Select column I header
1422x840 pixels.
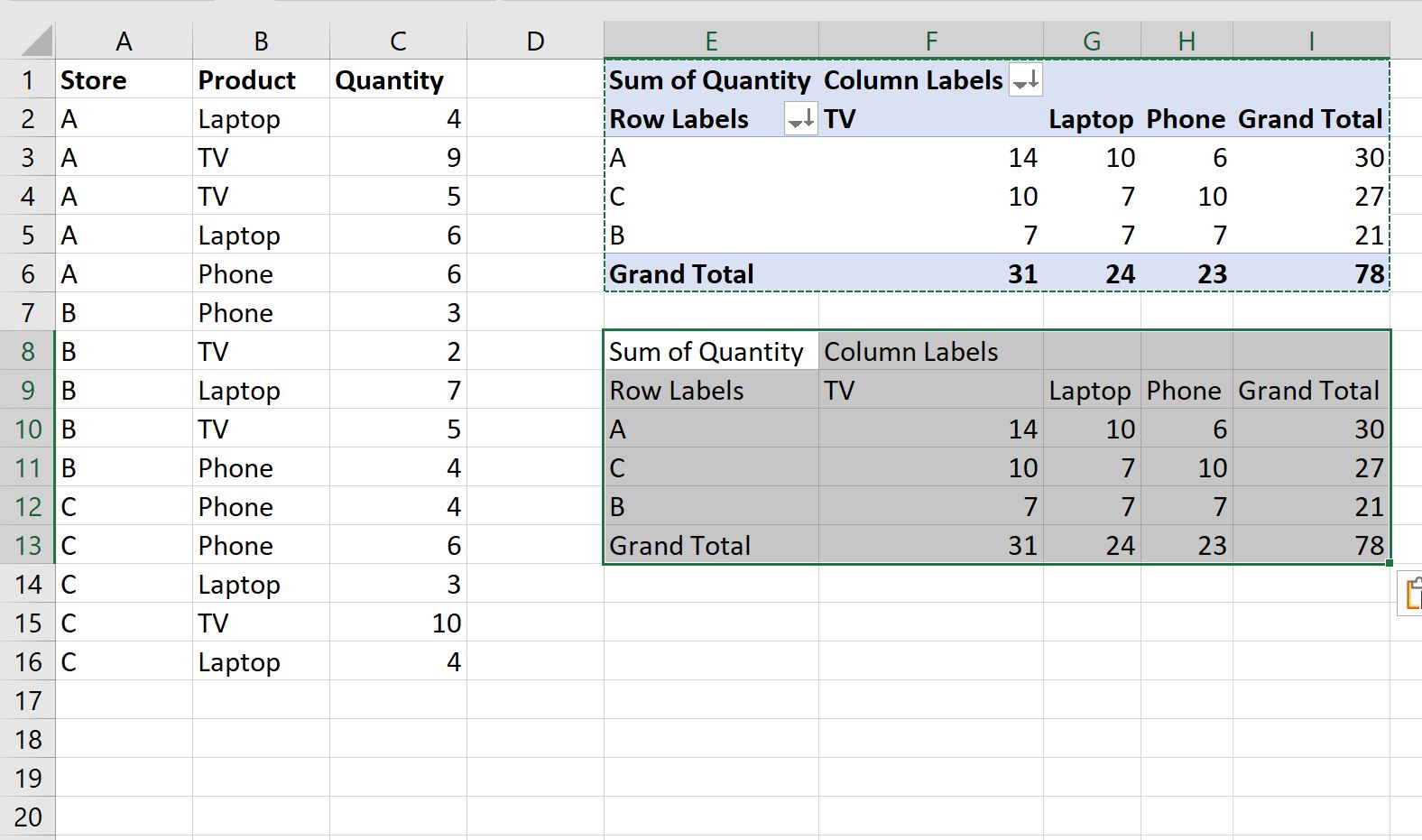click(1311, 42)
